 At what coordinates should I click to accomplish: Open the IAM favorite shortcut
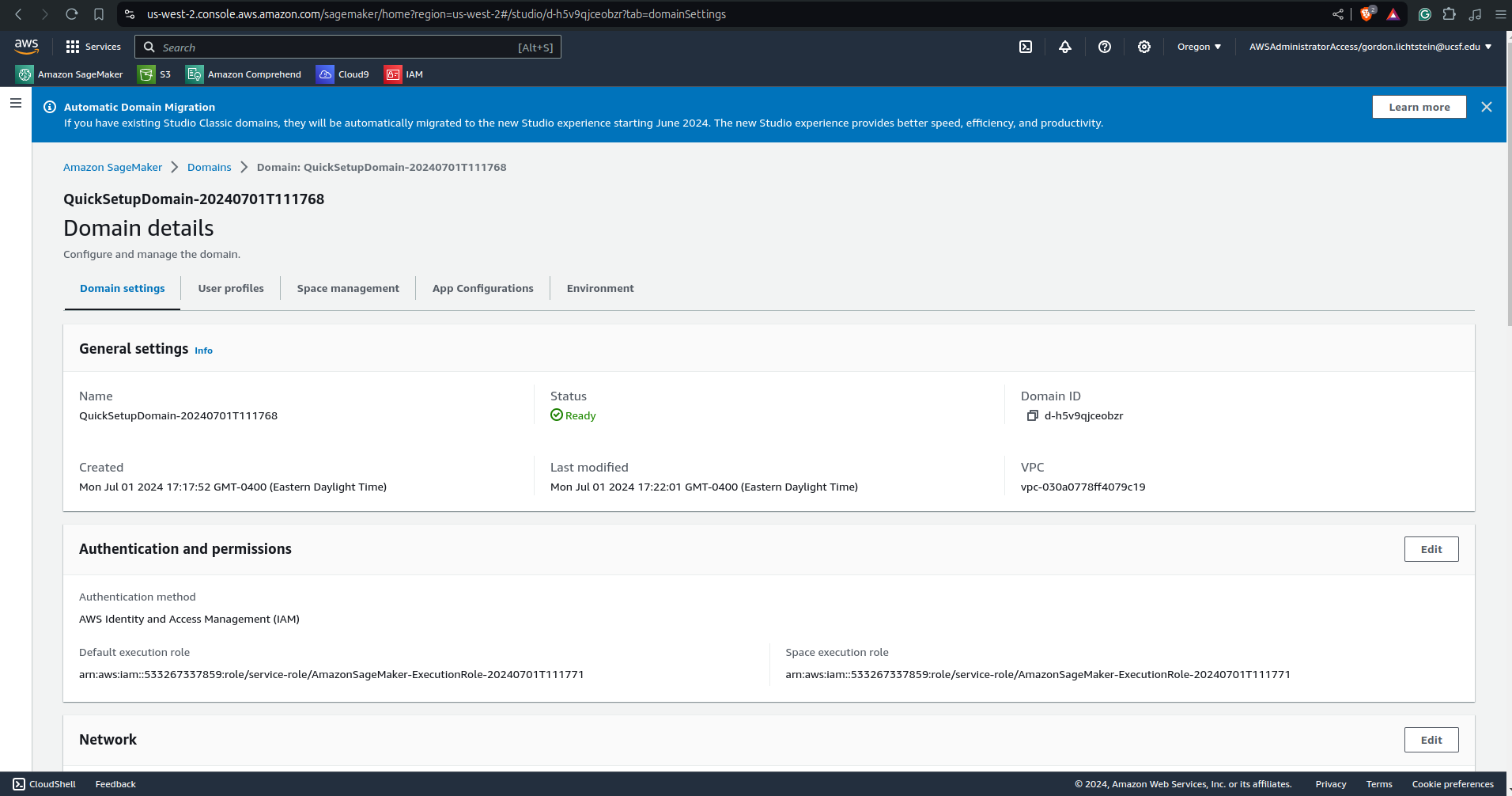tap(404, 74)
